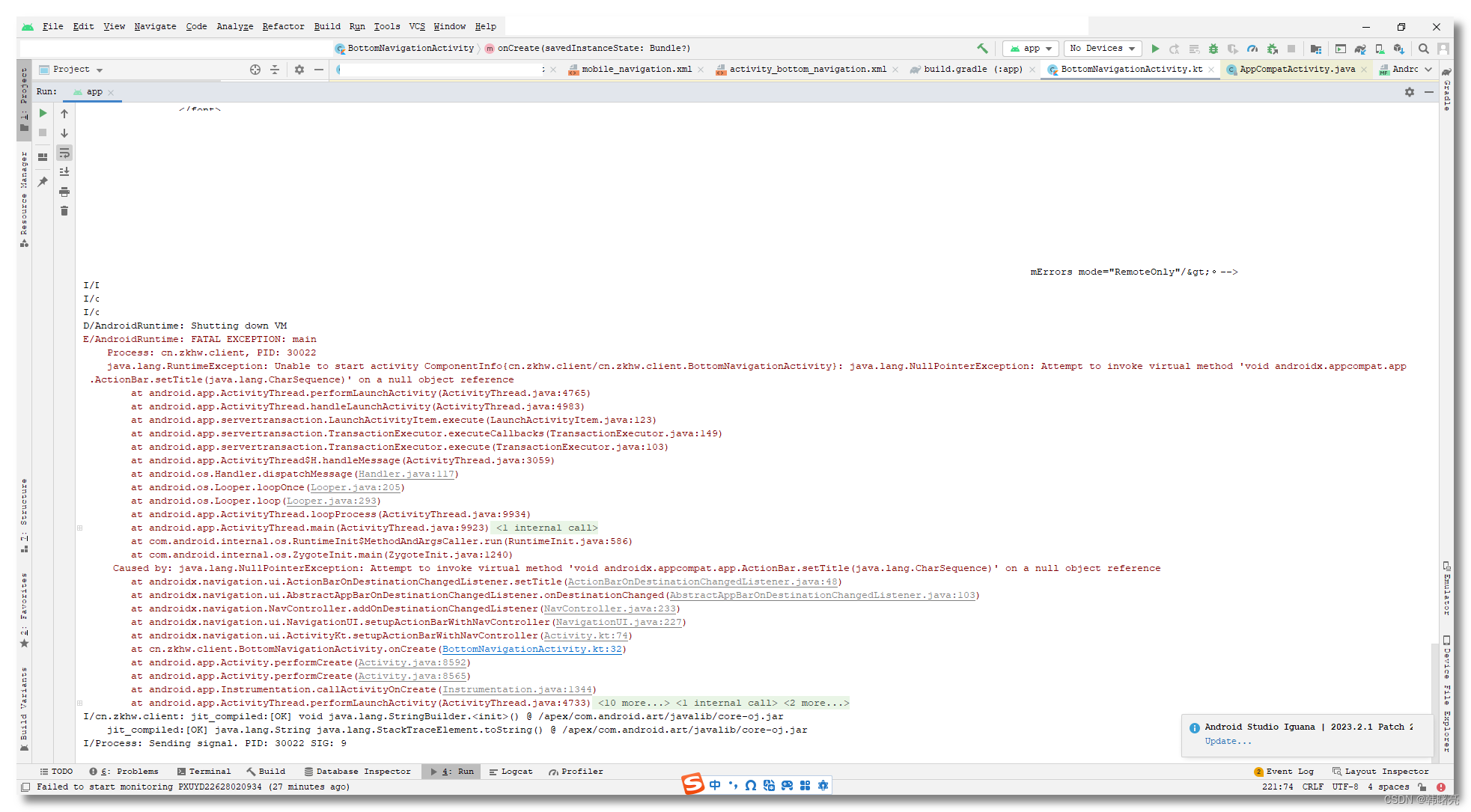Viewport: 1471px width, 812px height.
Task: Click the Update... link in the notification
Action: [1228, 741]
